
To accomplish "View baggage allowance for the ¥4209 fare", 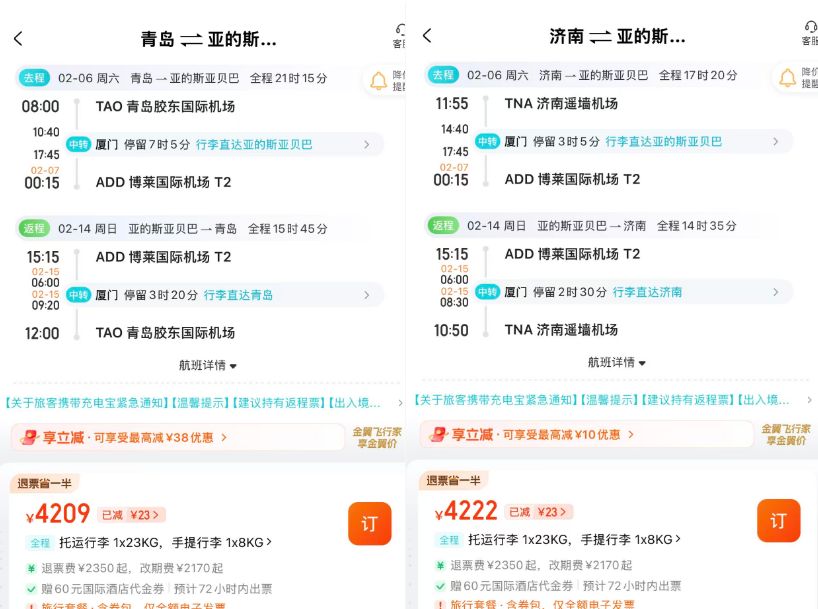I will click(x=165, y=543).
